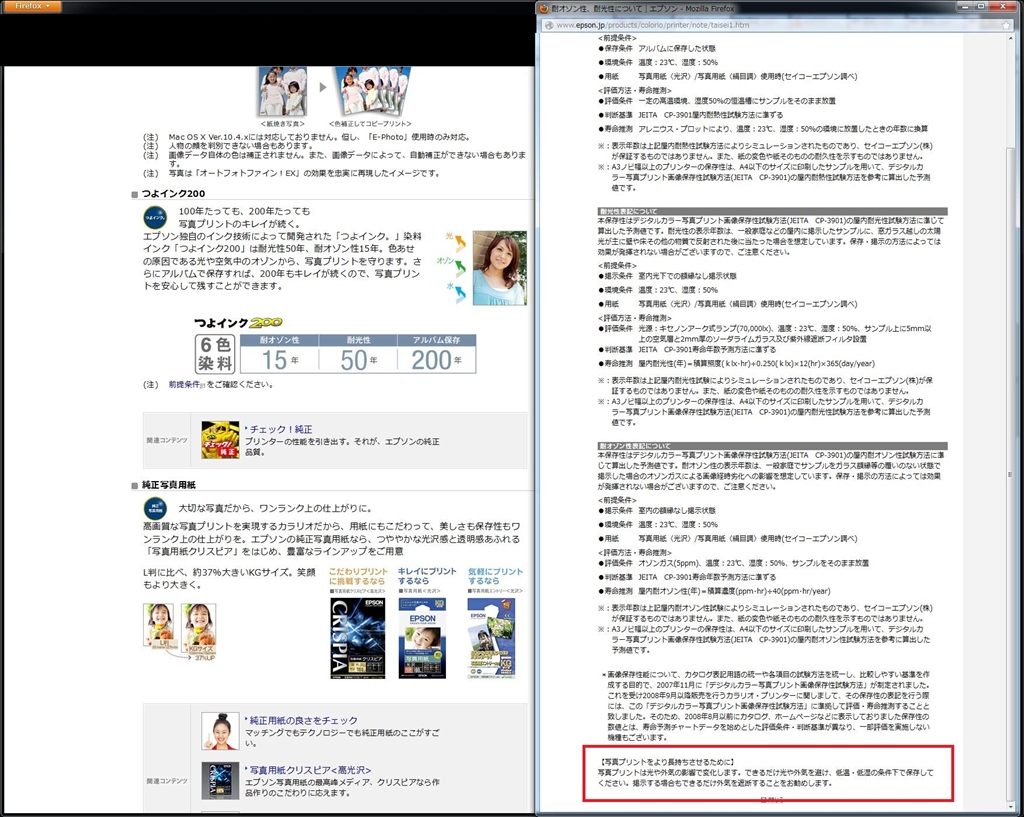The height and width of the screenshot is (817, 1024).
Task: Open the orange Firefox menu button
Action: pos(31,6)
